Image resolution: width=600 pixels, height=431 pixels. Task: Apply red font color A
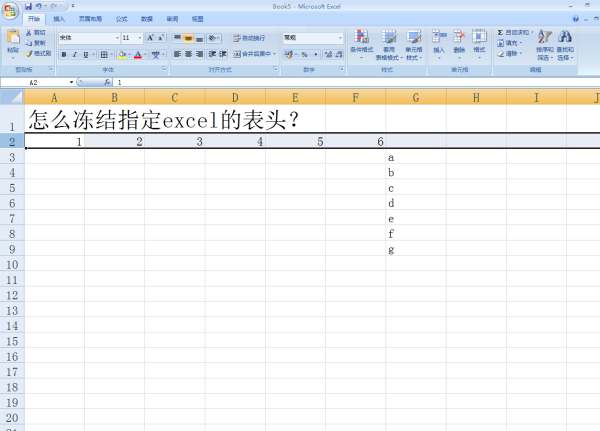click(x=138, y=55)
